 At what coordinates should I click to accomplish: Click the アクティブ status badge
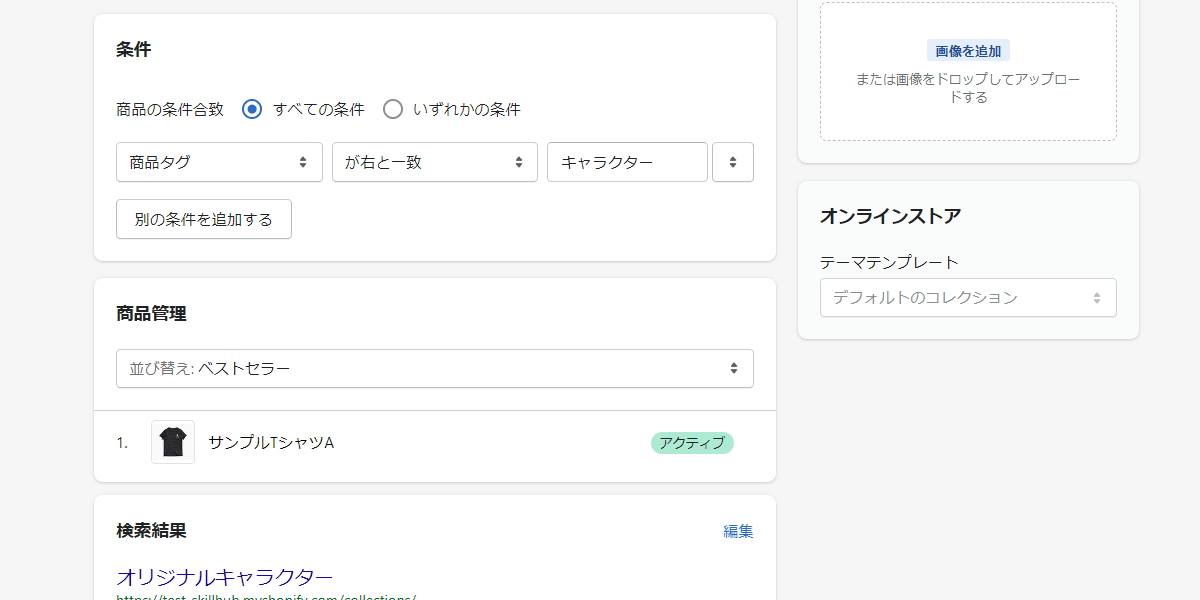coord(692,443)
